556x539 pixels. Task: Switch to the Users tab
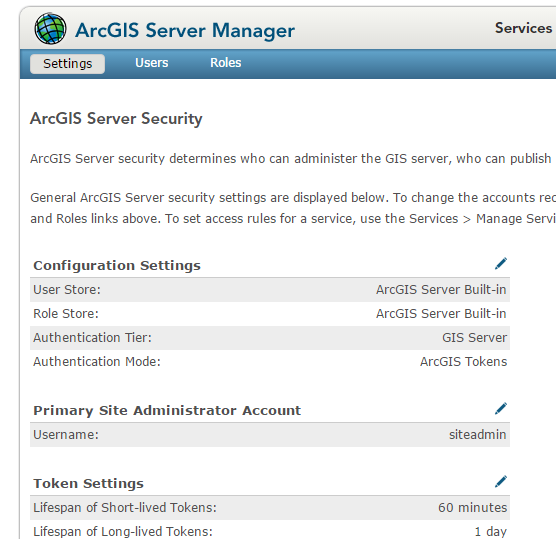[x=151, y=63]
